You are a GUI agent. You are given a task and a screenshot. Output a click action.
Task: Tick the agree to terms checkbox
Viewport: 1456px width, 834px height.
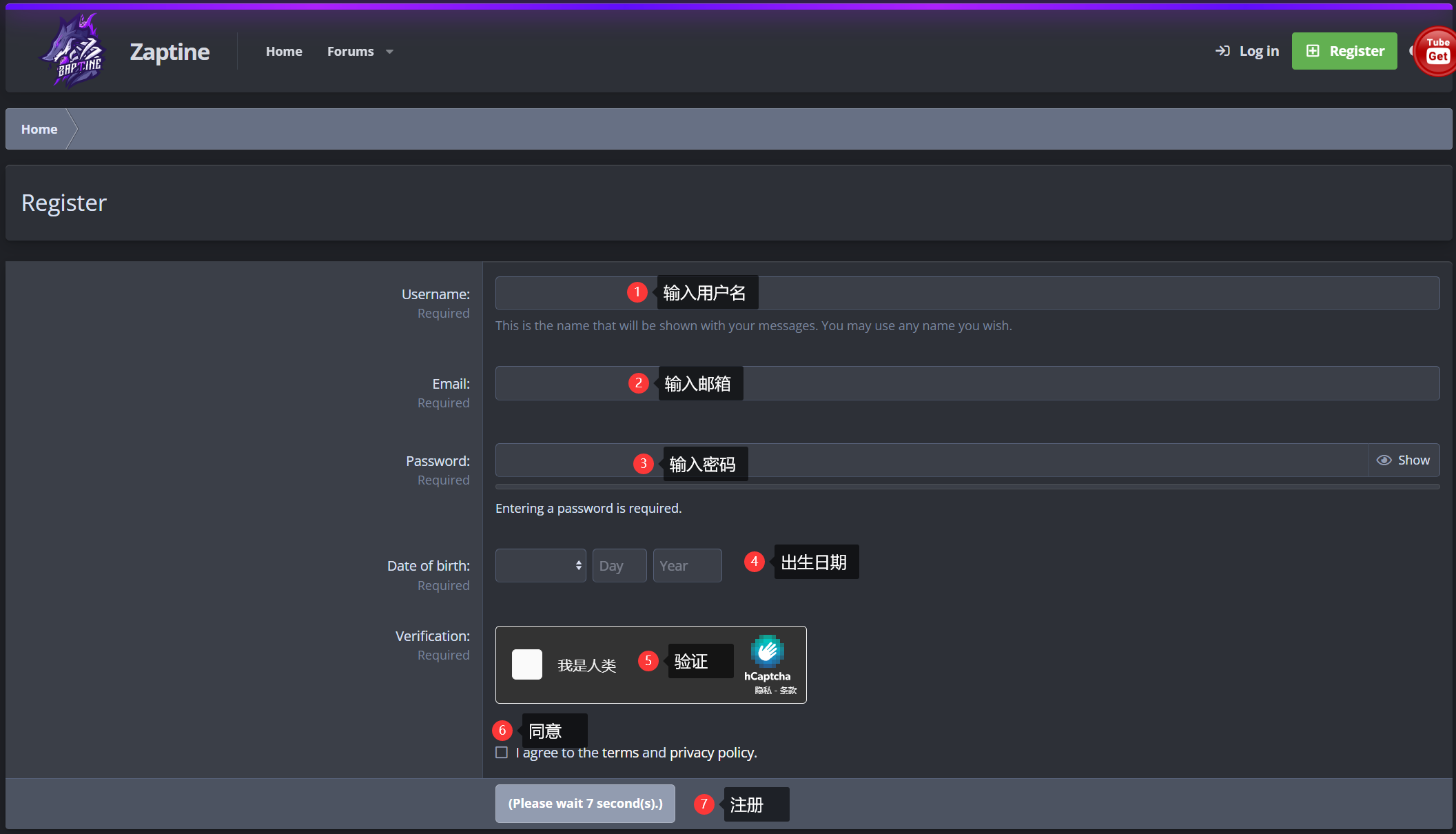(502, 753)
